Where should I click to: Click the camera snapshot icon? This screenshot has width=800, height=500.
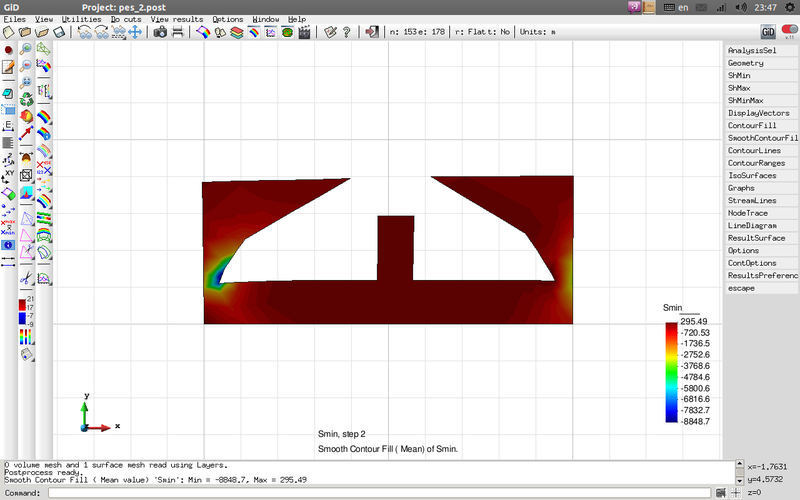pyautogui.click(x=160, y=32)
